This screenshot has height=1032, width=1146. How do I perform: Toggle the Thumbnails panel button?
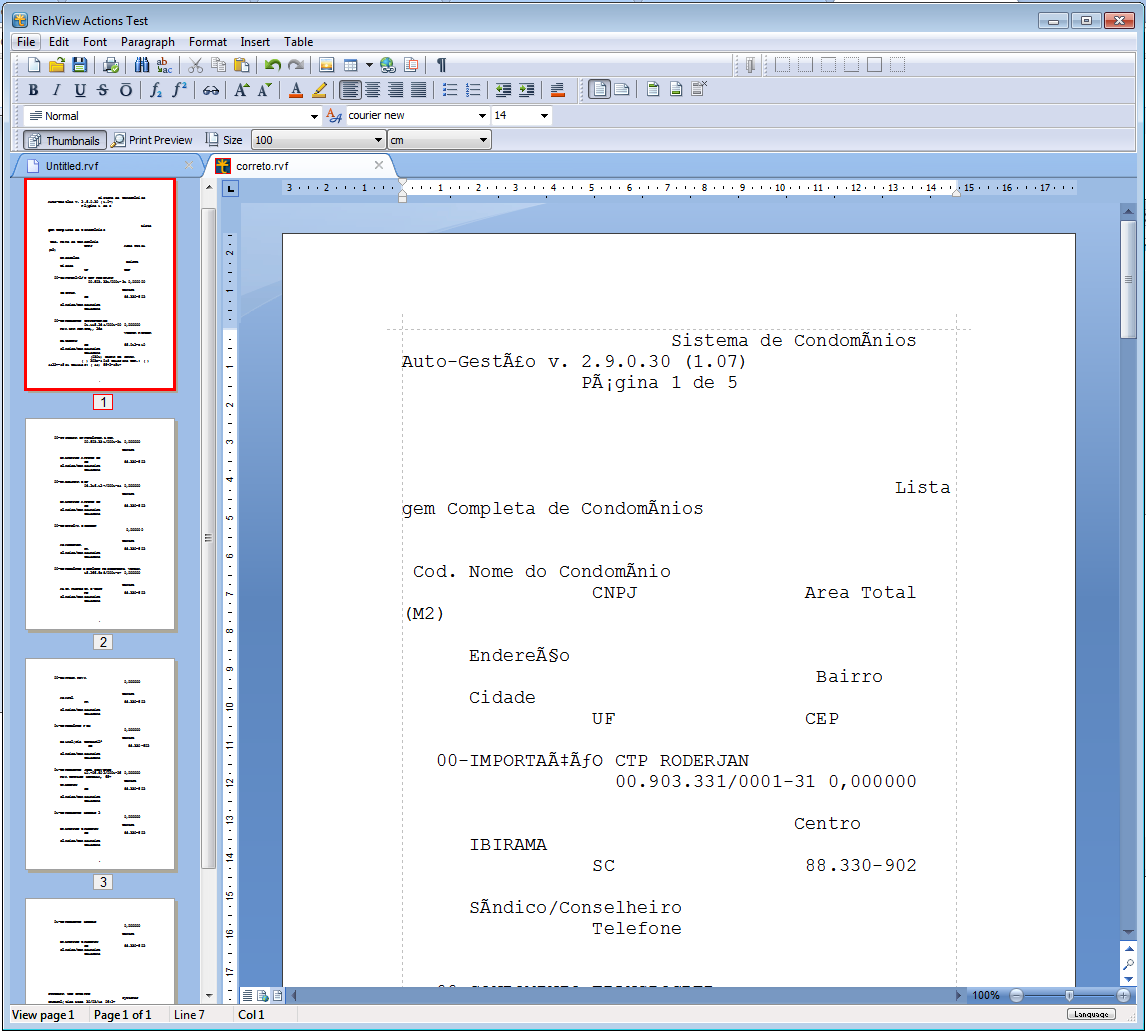(65, 140)
